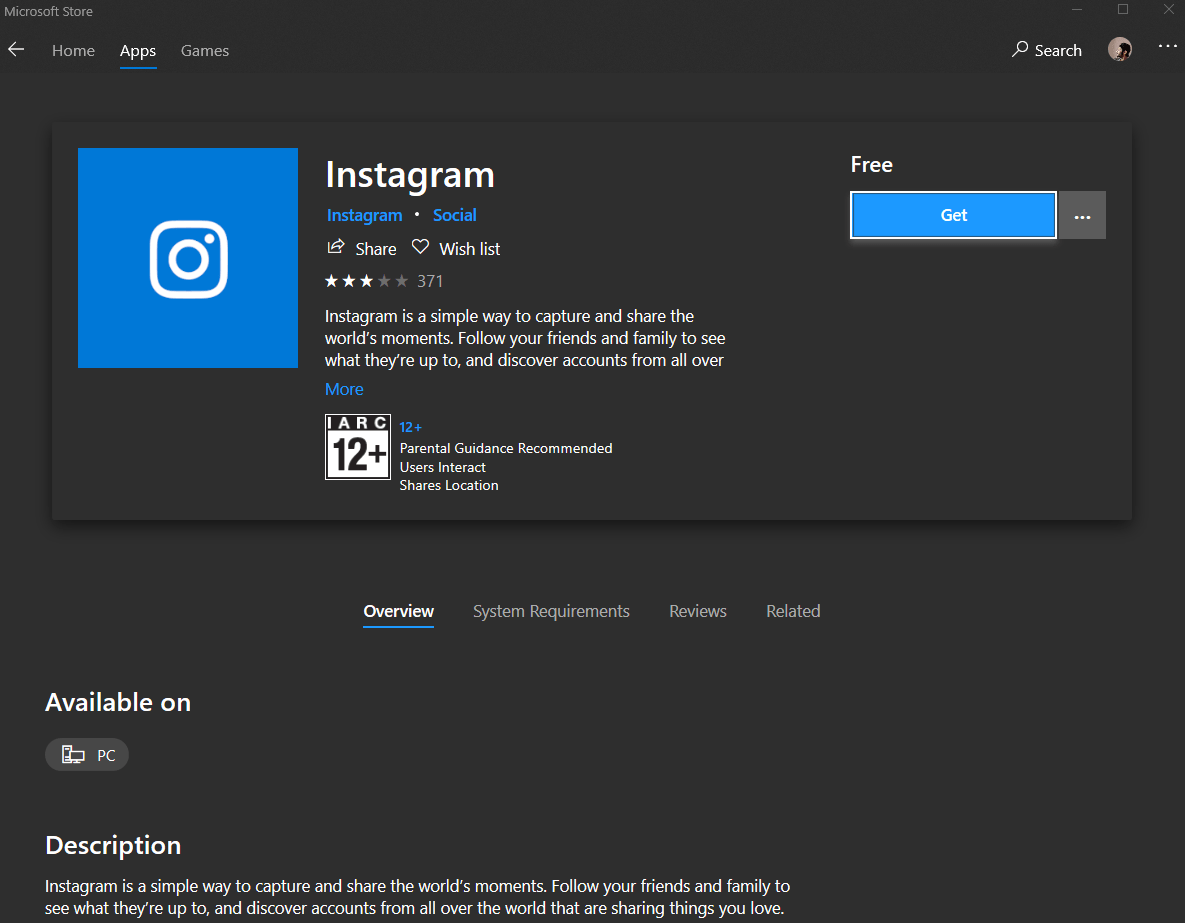Open the Social category link
The image size is (1185, 923).
[x=454, y=215]
